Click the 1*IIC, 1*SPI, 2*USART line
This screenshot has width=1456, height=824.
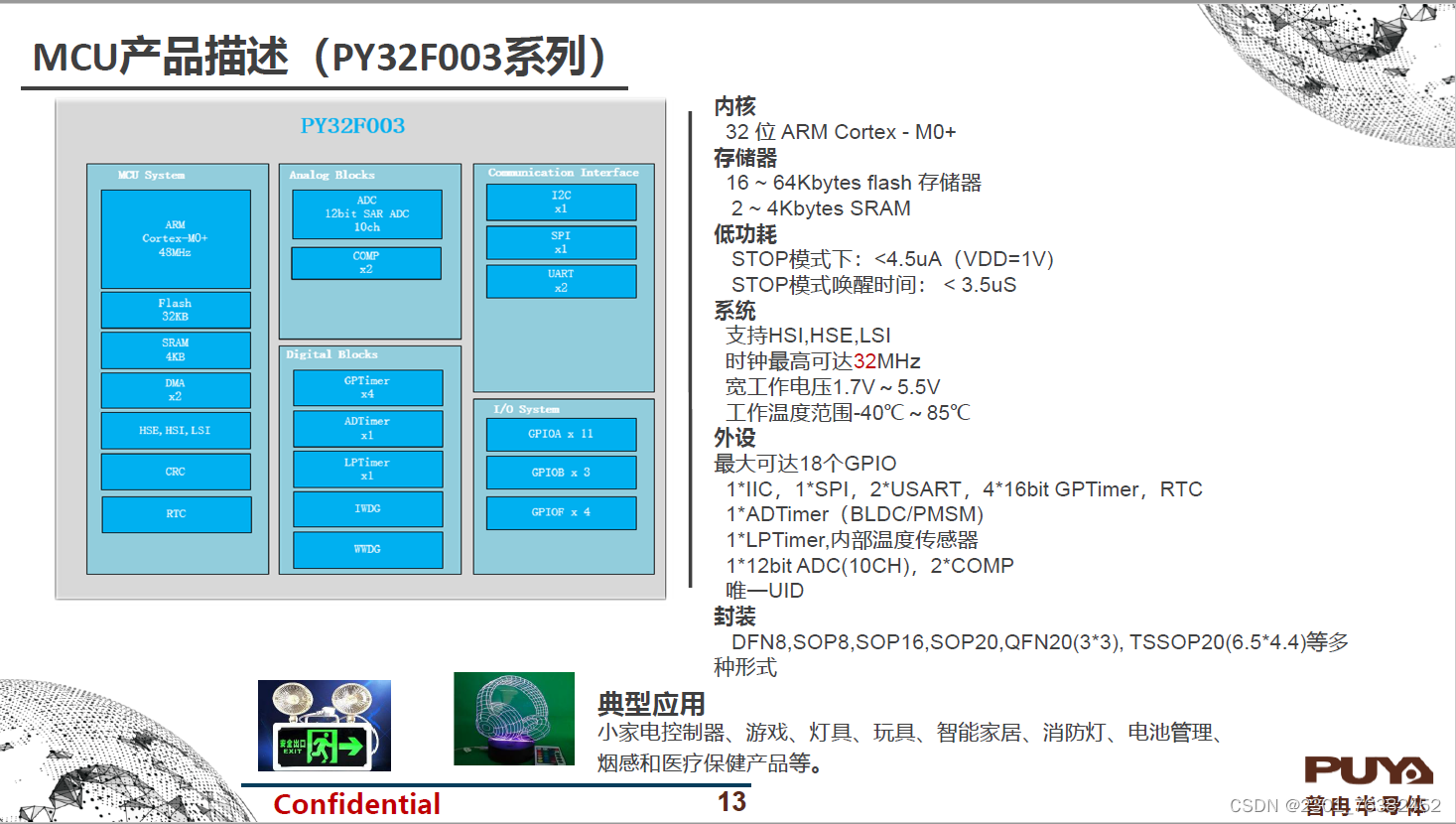pyautogui.click(x=964, y=489)
